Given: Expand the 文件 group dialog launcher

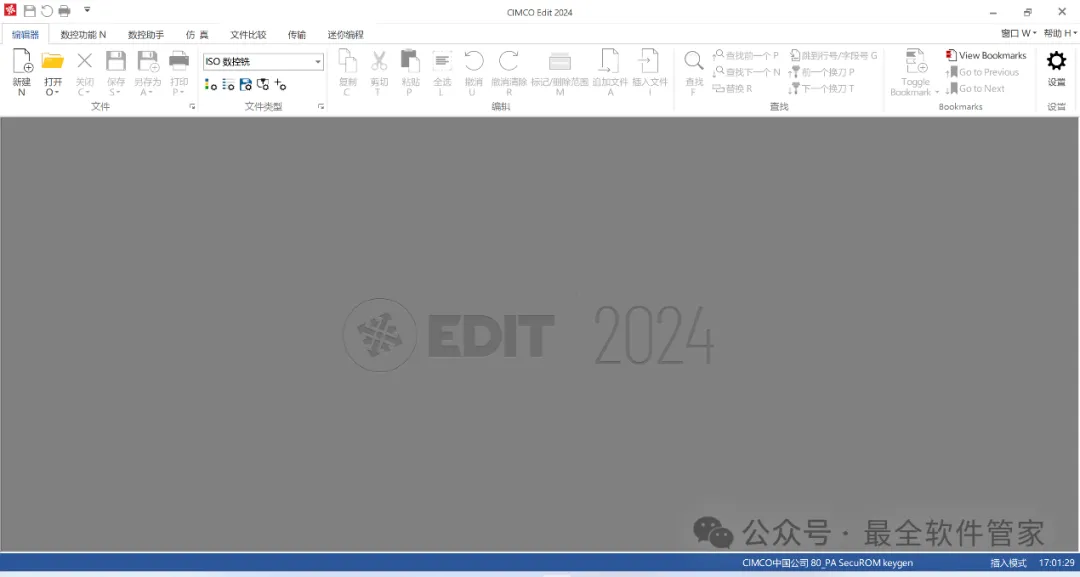Looking at the screenshot, I should [192, 107].
